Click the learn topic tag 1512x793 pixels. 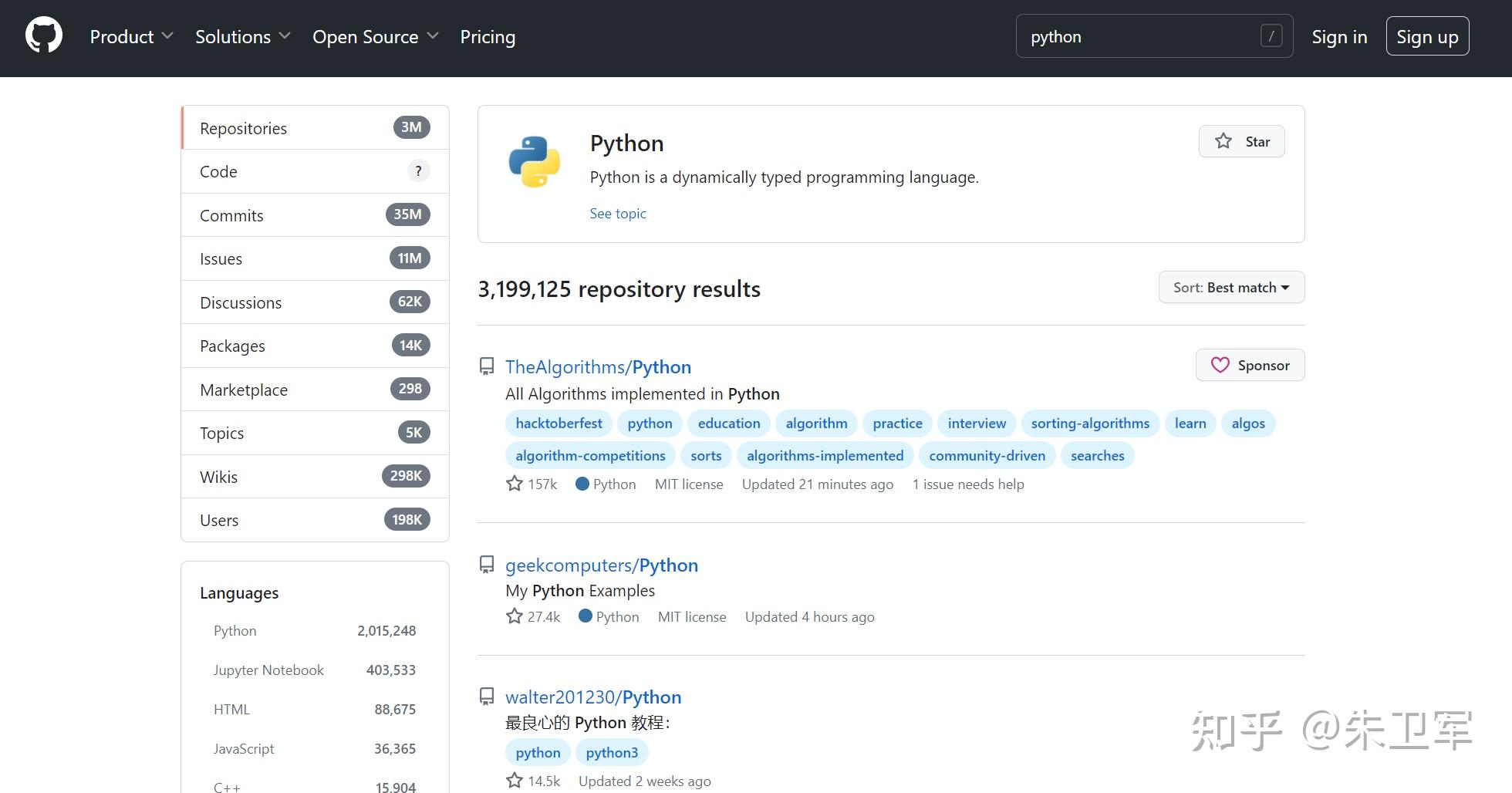coord(1190,423)
